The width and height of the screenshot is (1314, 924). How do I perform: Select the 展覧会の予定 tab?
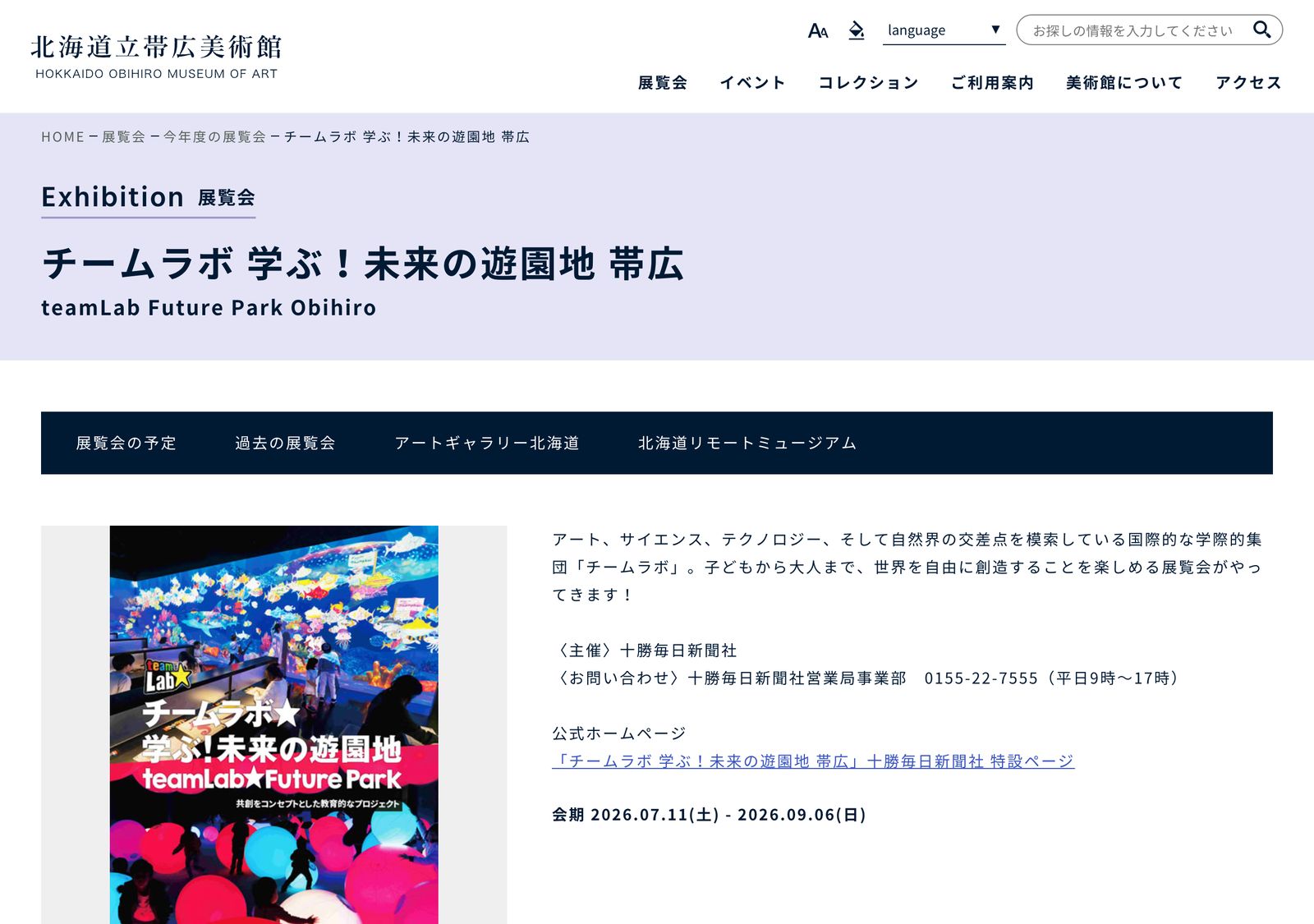126,444
